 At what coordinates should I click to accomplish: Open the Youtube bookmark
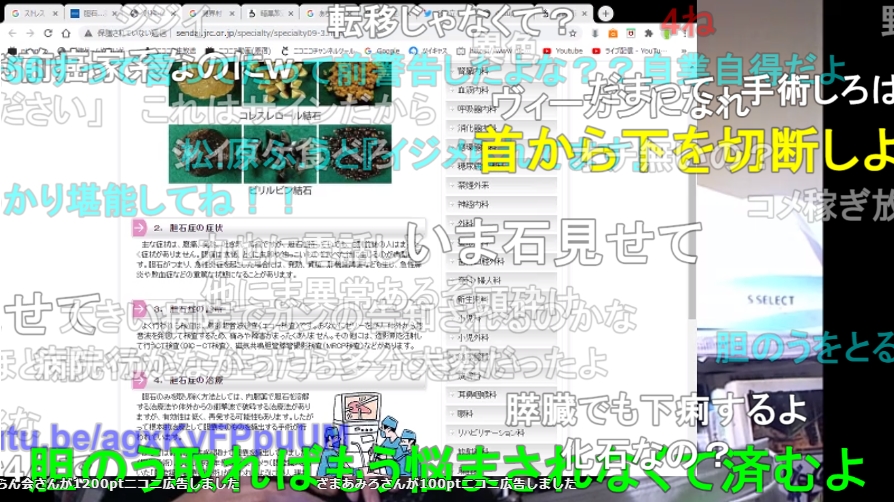point(563,51)
